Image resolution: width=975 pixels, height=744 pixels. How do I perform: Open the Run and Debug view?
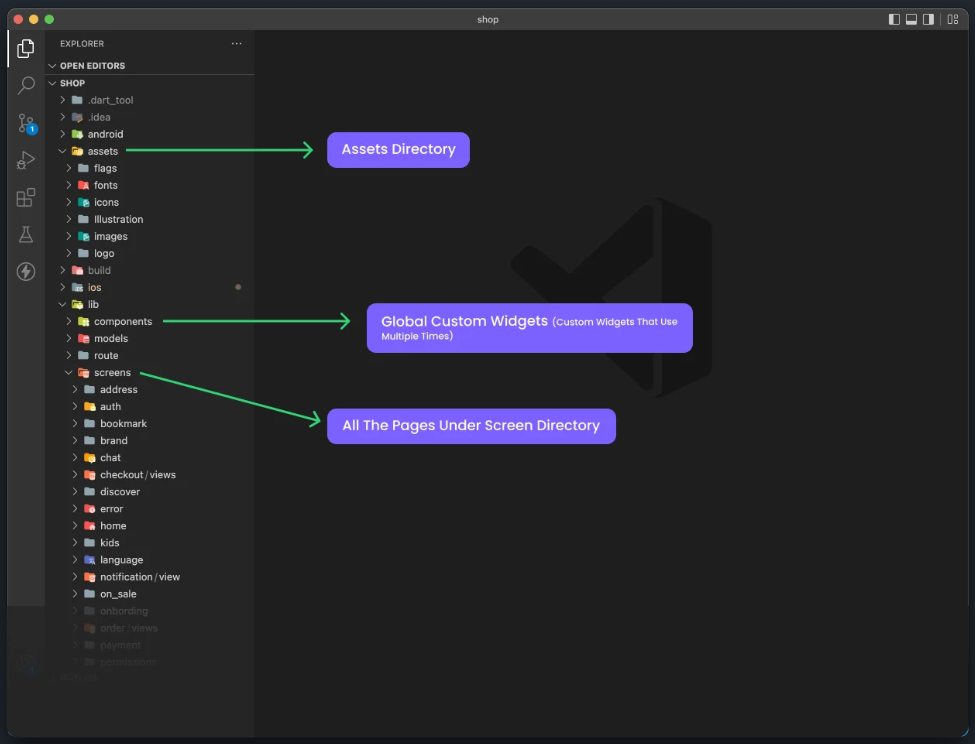coord(25,160)
